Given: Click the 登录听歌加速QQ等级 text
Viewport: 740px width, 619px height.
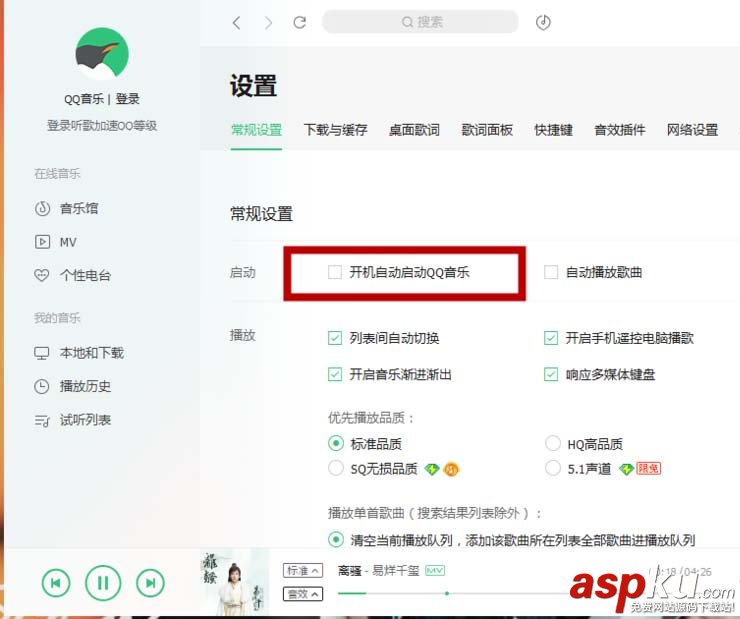Looking at the screenshot, I should [102, 125].
